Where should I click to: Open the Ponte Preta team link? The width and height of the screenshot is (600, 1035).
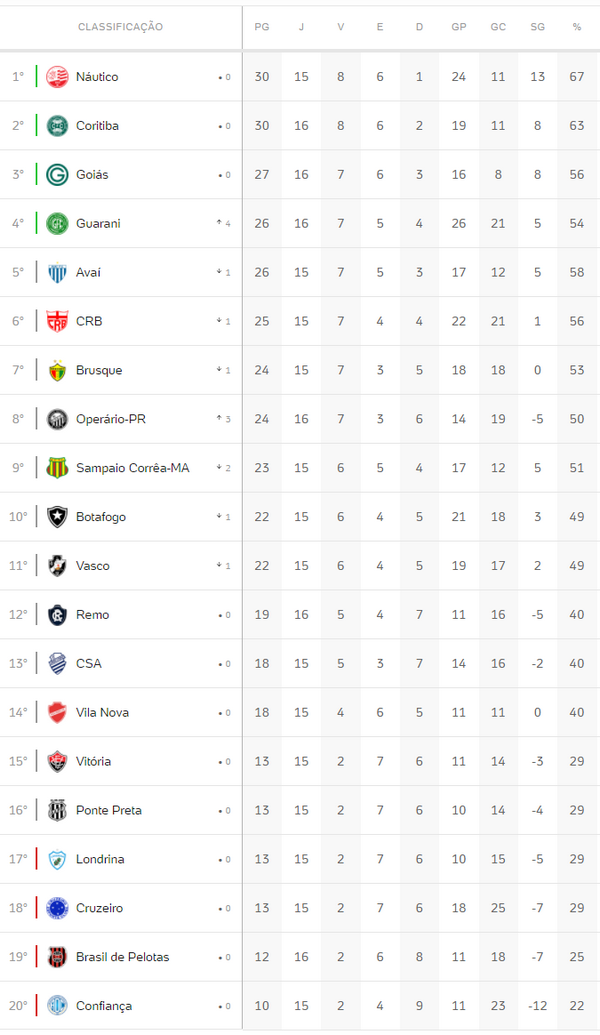(x=107, y=811)
